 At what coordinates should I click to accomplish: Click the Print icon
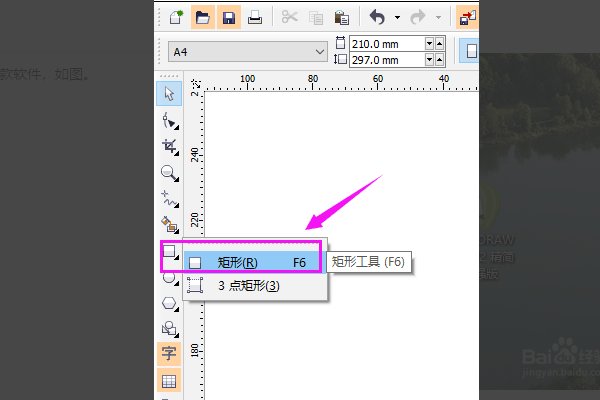tap(254, 18)
